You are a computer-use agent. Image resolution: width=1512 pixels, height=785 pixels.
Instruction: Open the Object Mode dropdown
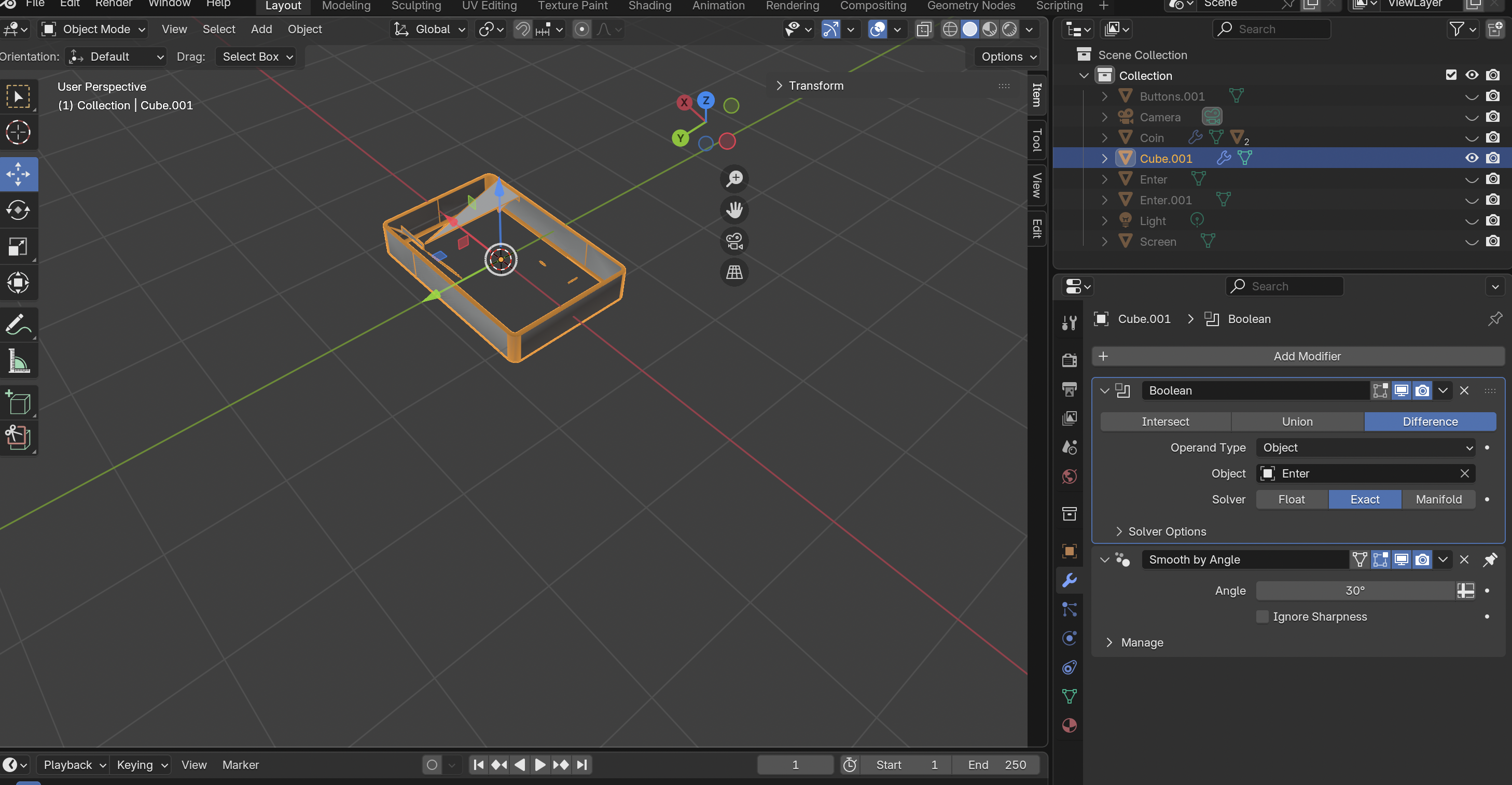94,30
